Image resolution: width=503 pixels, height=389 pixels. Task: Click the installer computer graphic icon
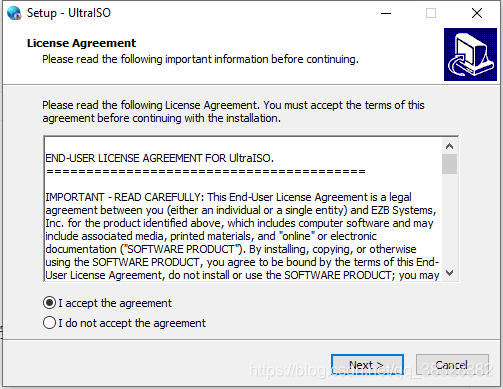[x=470, y=54]
